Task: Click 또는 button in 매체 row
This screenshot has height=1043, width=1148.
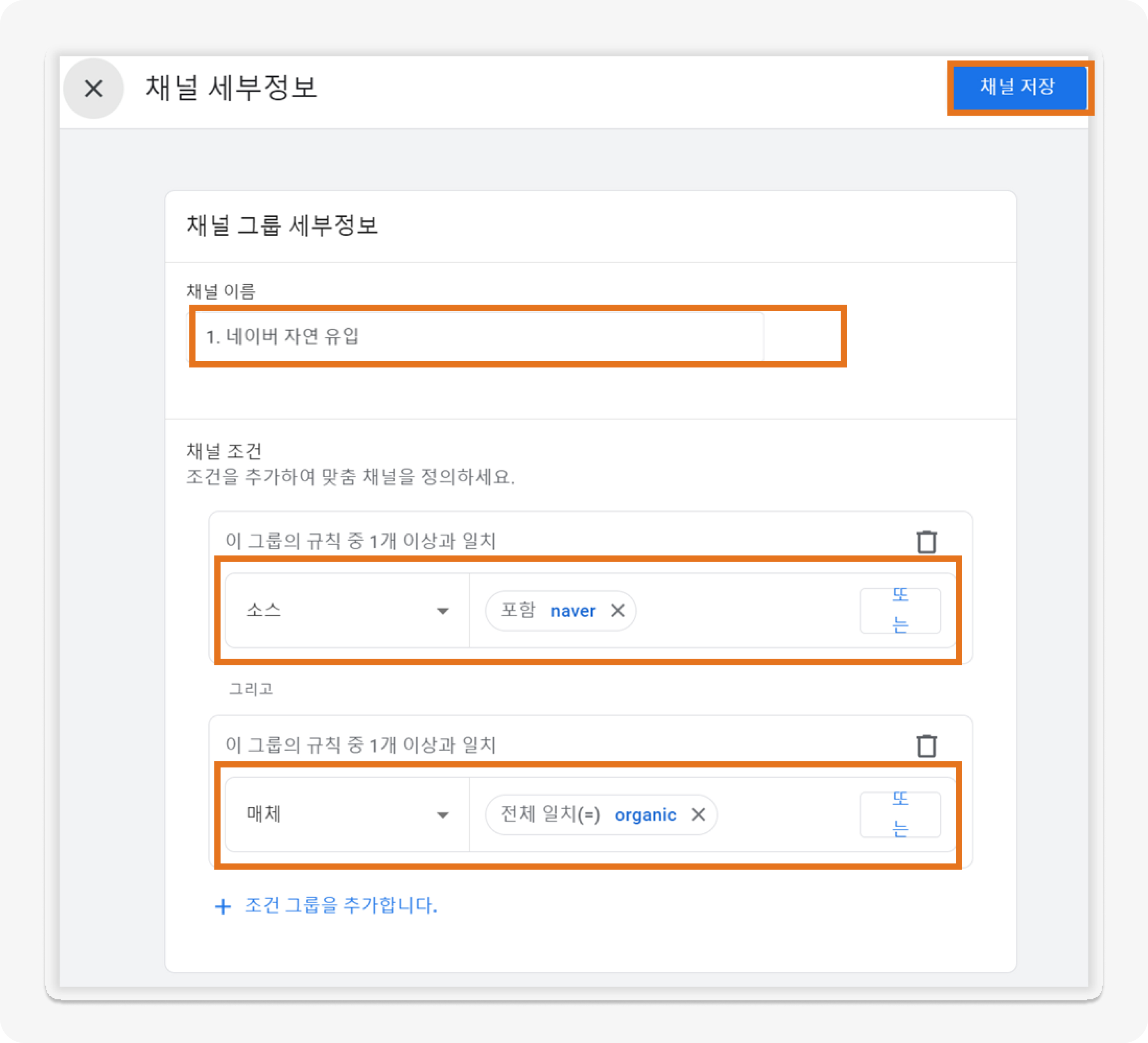Action: [900, 815]
